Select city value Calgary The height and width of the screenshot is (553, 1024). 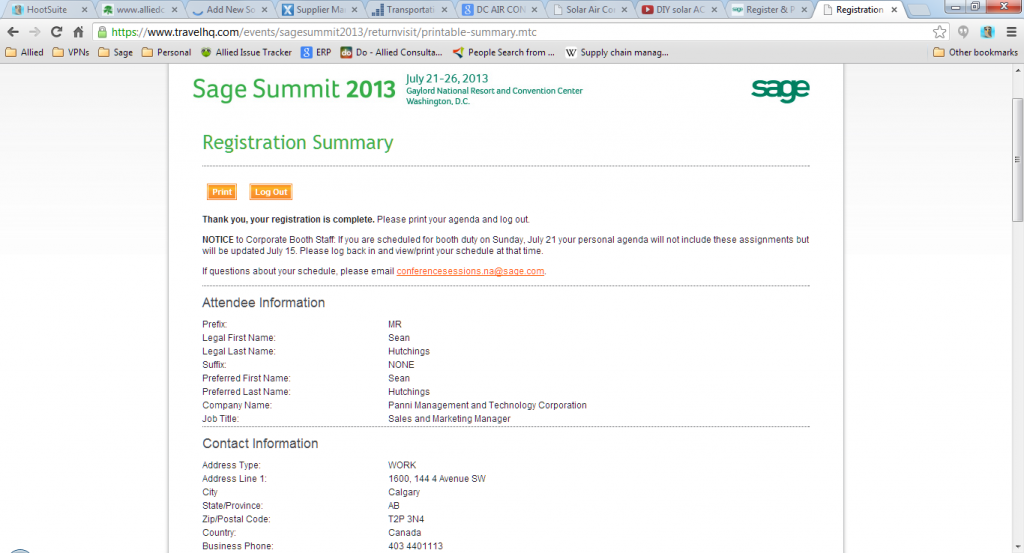coord(404,492)
